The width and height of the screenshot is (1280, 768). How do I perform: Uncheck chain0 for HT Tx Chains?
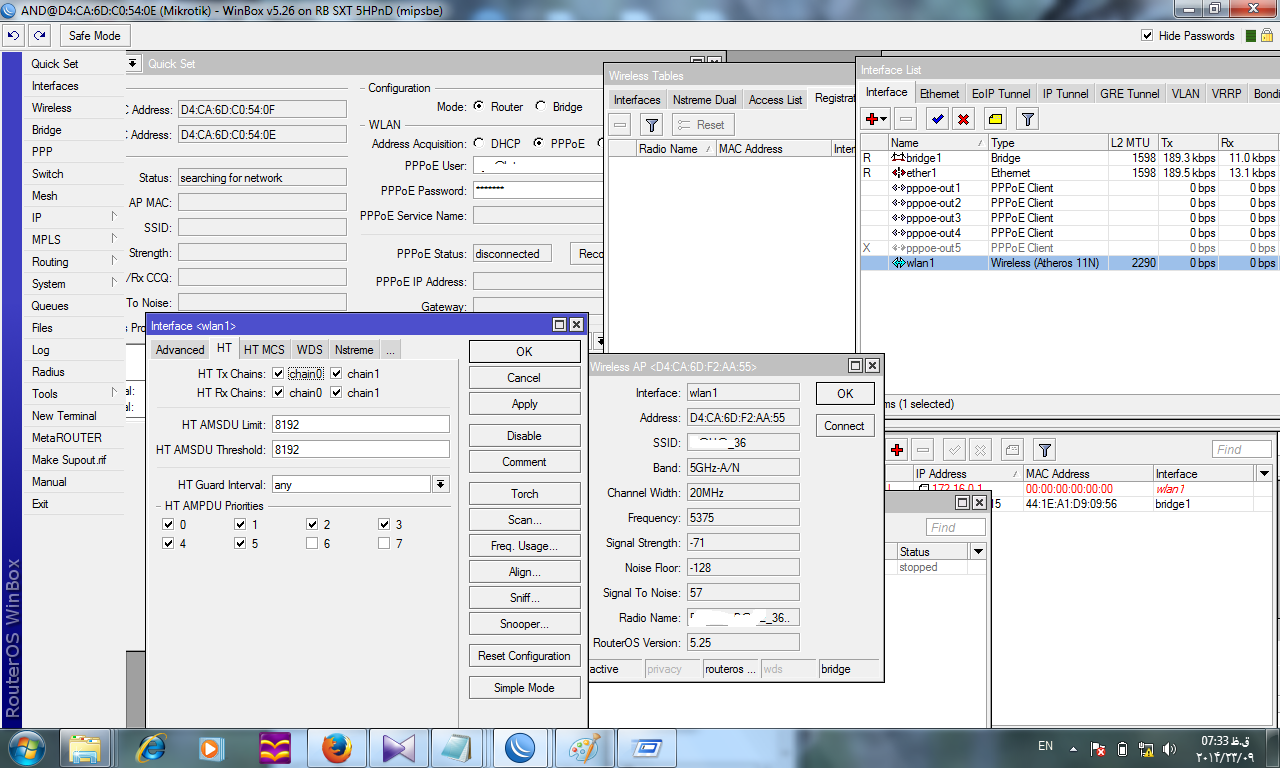point(278,374)
